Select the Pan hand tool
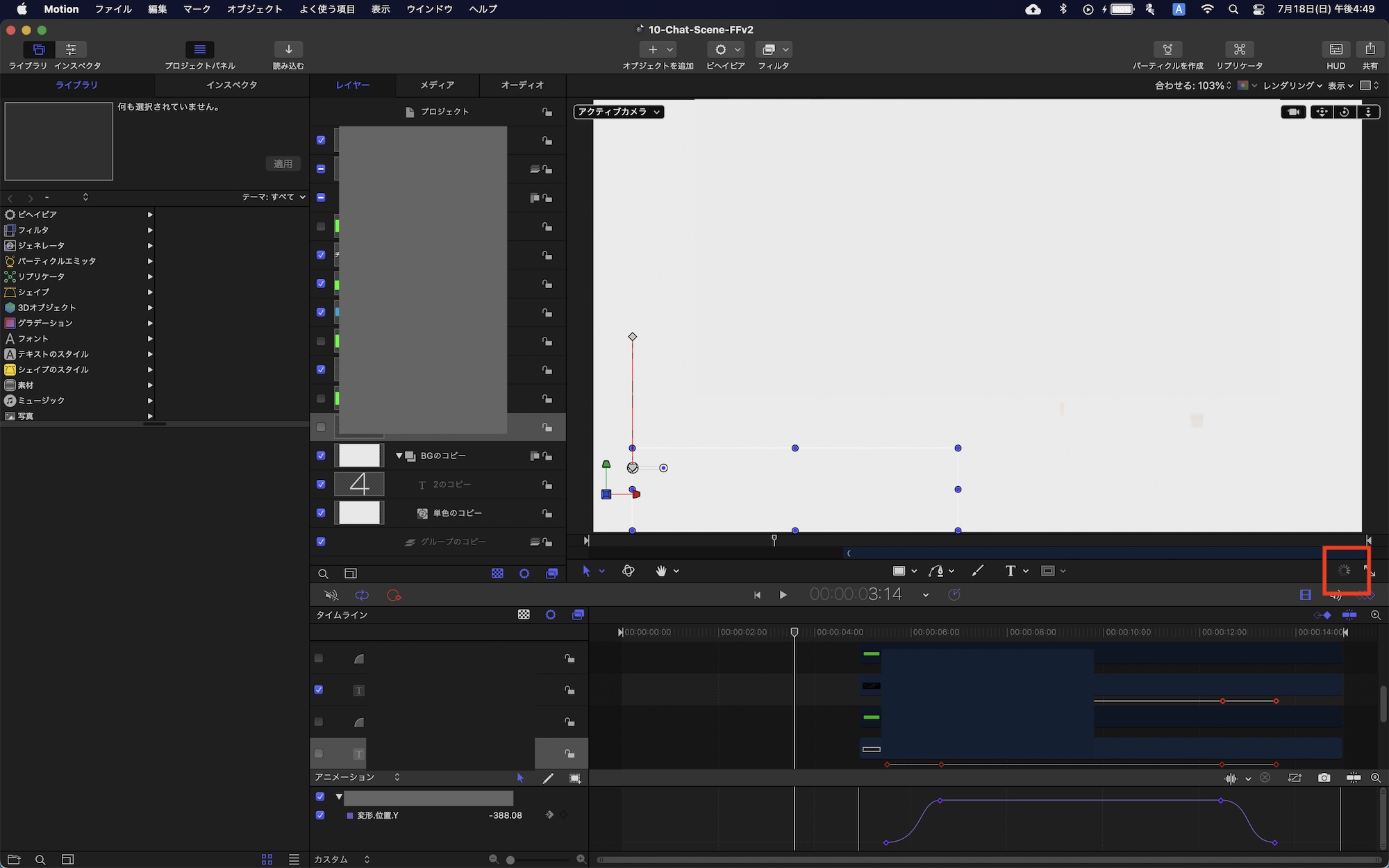The width and height of the screenshot is (1389, 868). point(661,571)
